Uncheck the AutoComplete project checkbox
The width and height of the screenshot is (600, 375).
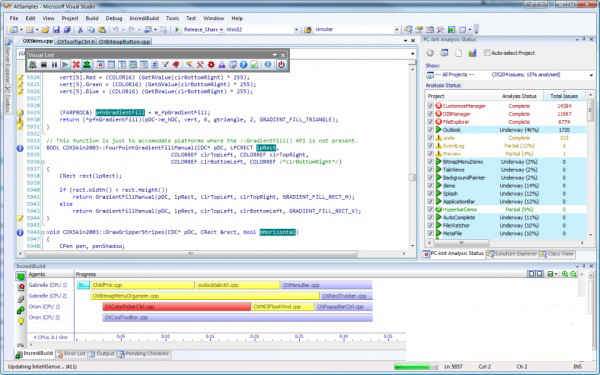tap(430, 217)
